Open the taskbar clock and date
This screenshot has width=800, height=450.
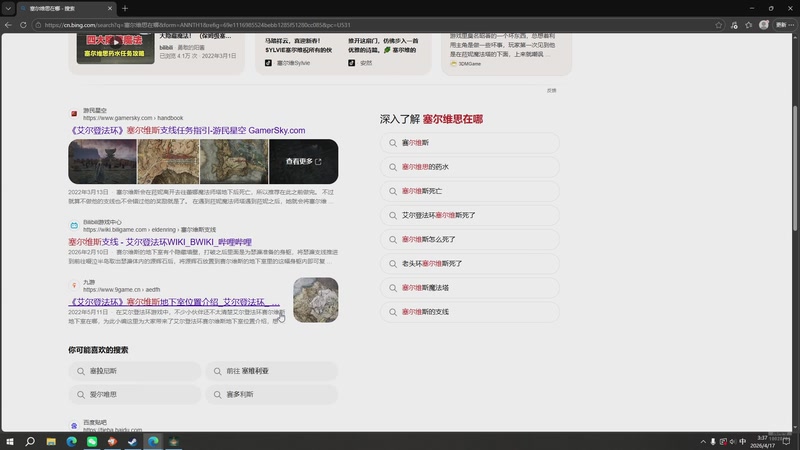[x=762, y=441]
